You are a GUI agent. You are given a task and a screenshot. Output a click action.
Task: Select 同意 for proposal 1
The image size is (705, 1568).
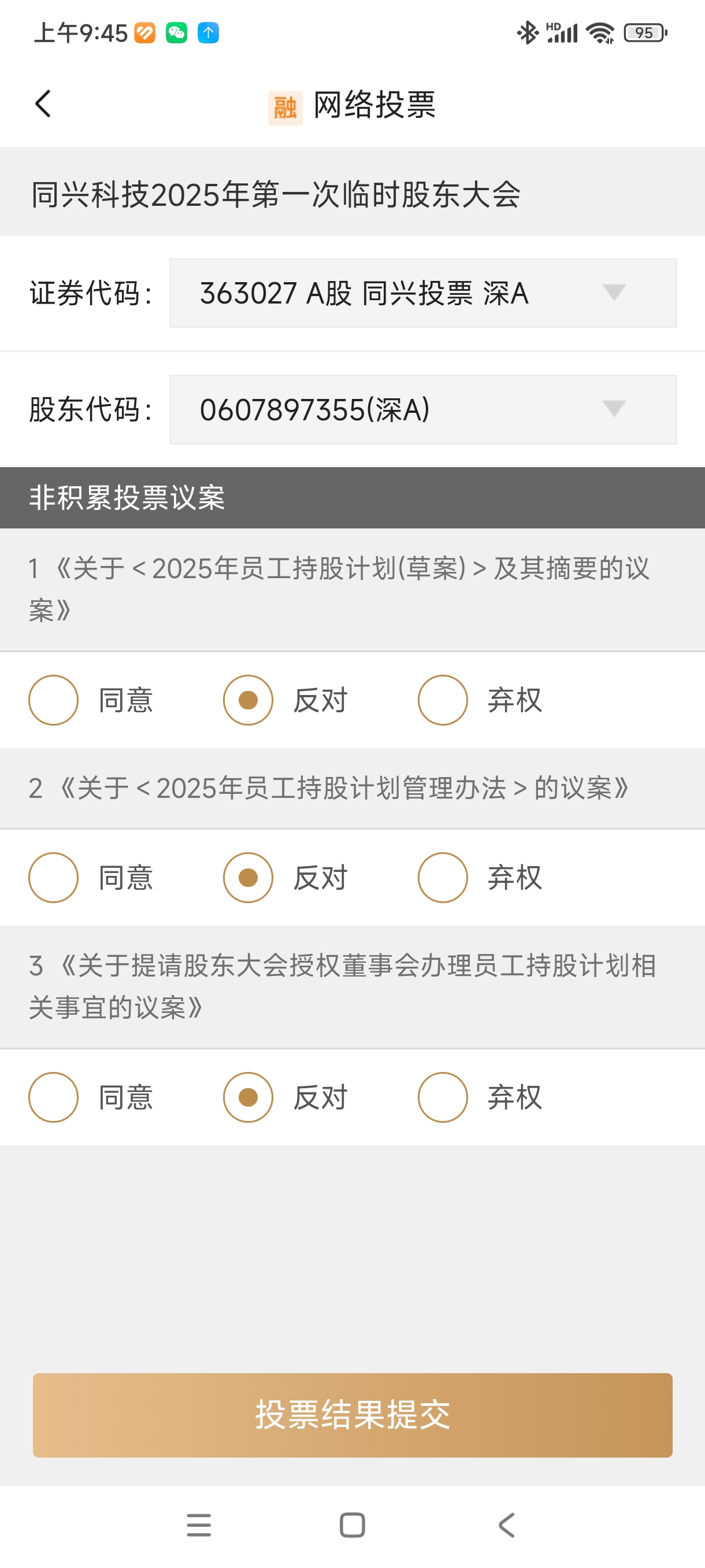coord(54,700)
